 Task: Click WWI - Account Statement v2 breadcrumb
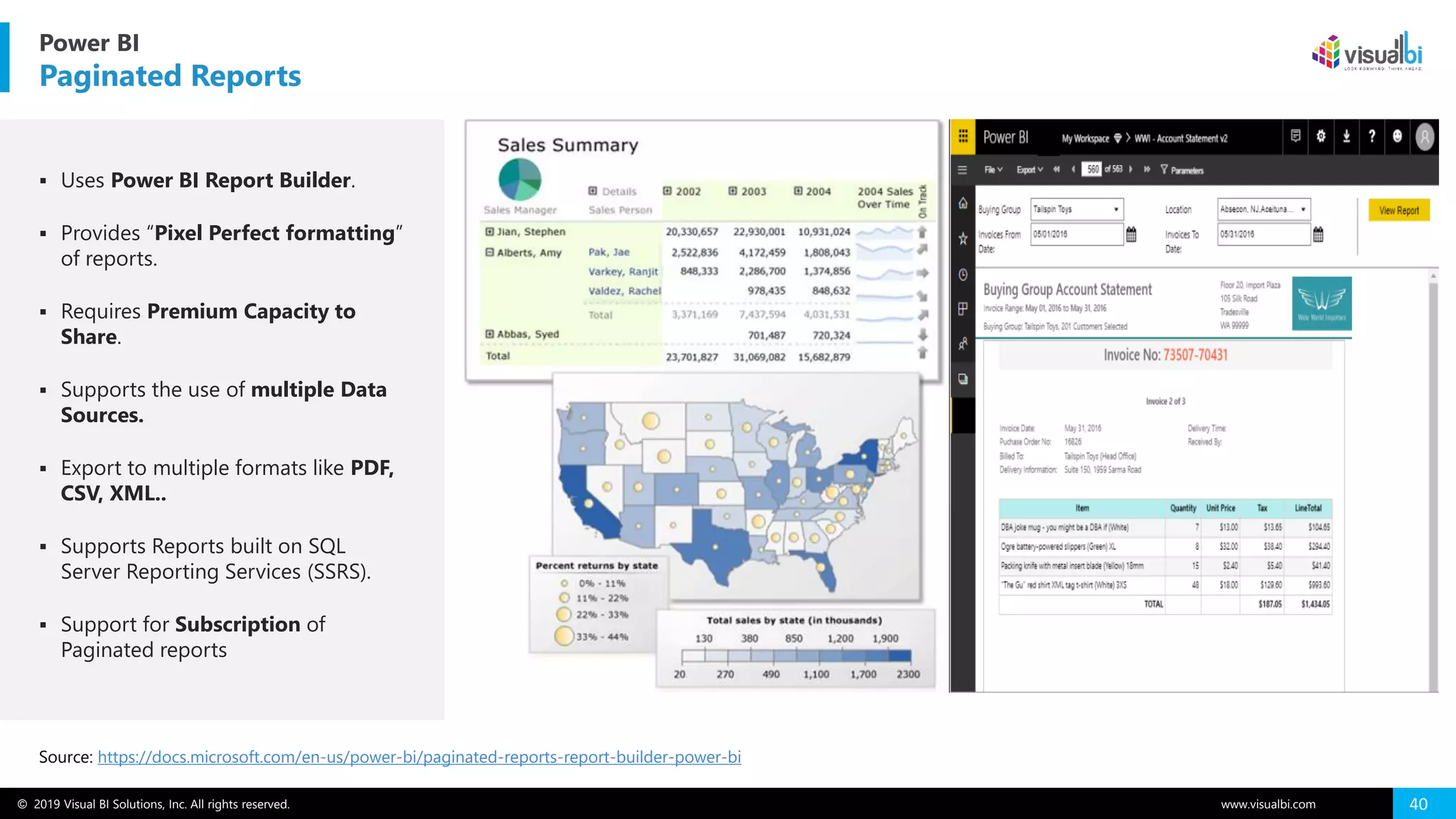[1181, 139]
